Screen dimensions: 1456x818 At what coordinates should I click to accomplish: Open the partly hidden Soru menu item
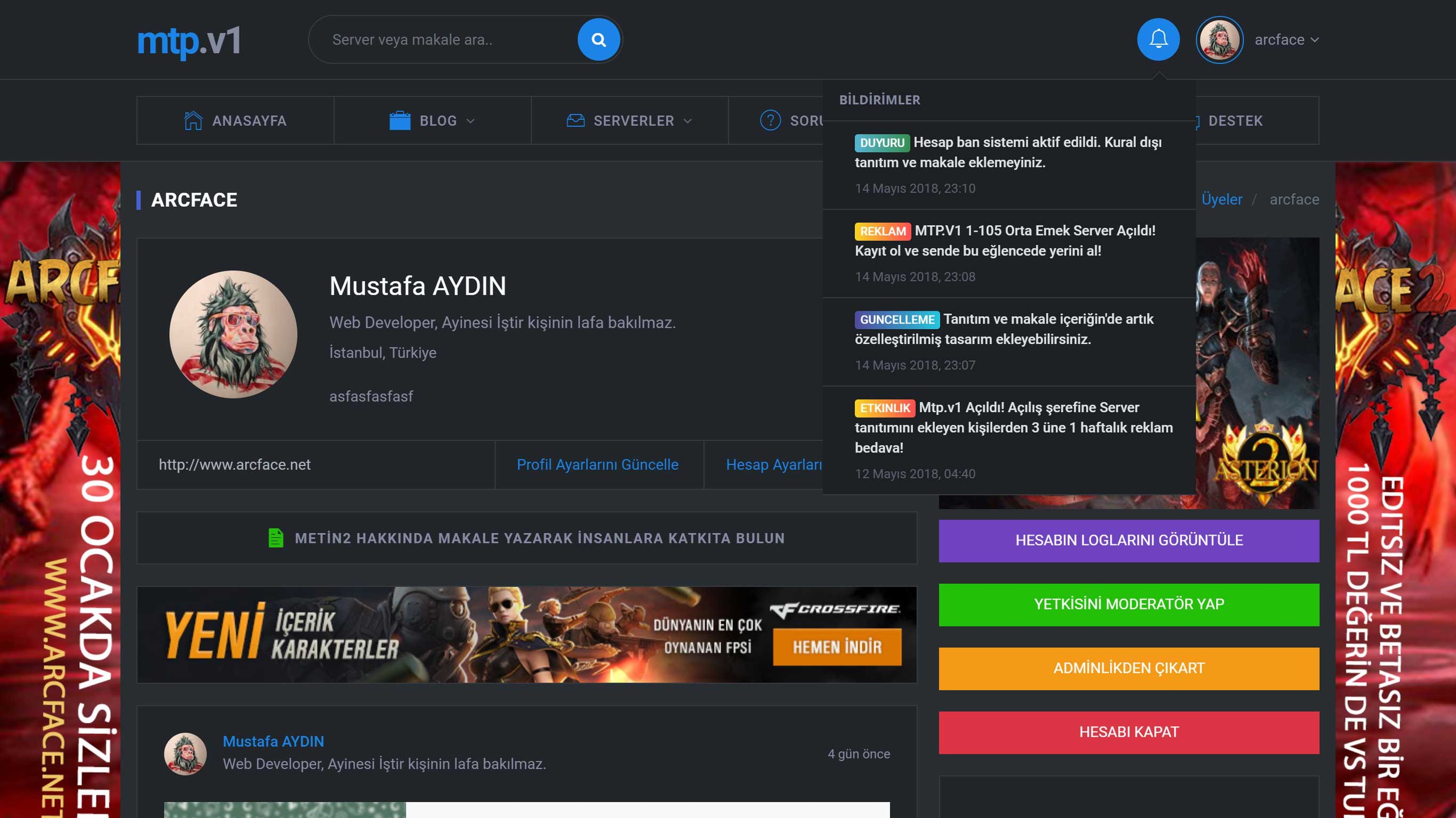coord(776,121)
